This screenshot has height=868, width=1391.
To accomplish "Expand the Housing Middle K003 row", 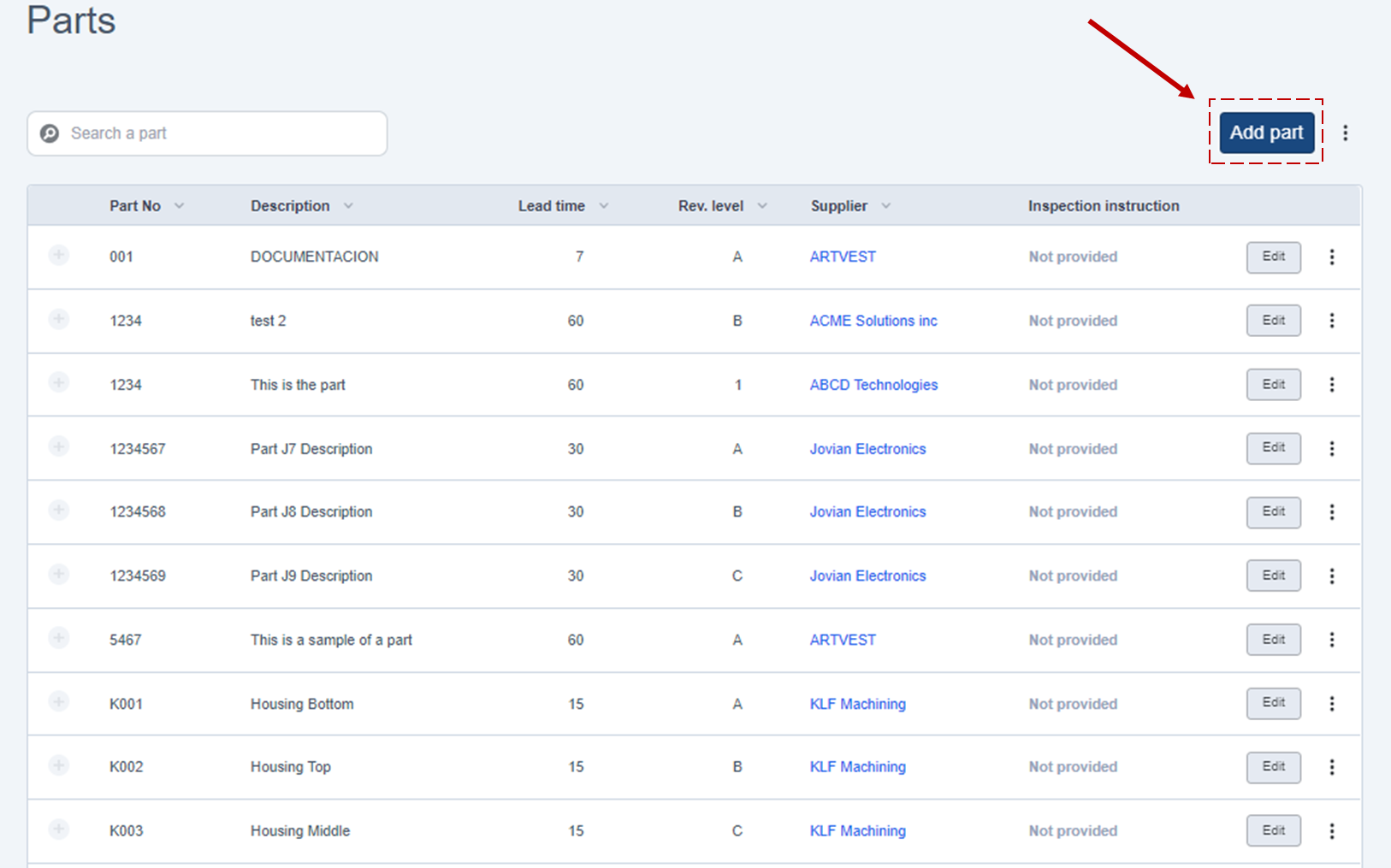I will [58, 829].
